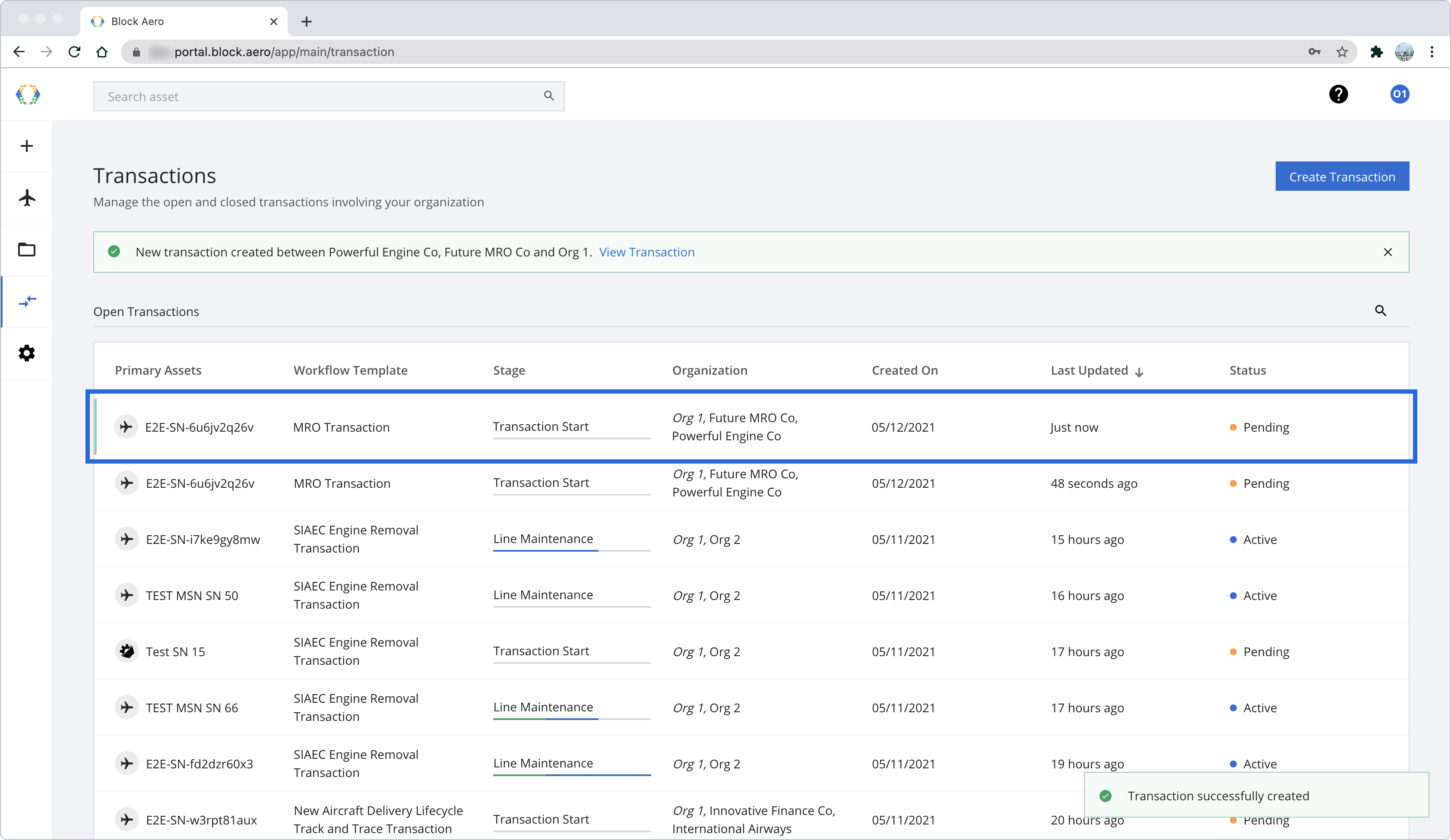Viewport: 1451px width, 840px height.
Task: Open a new browser tab
Action: (306, 21)
